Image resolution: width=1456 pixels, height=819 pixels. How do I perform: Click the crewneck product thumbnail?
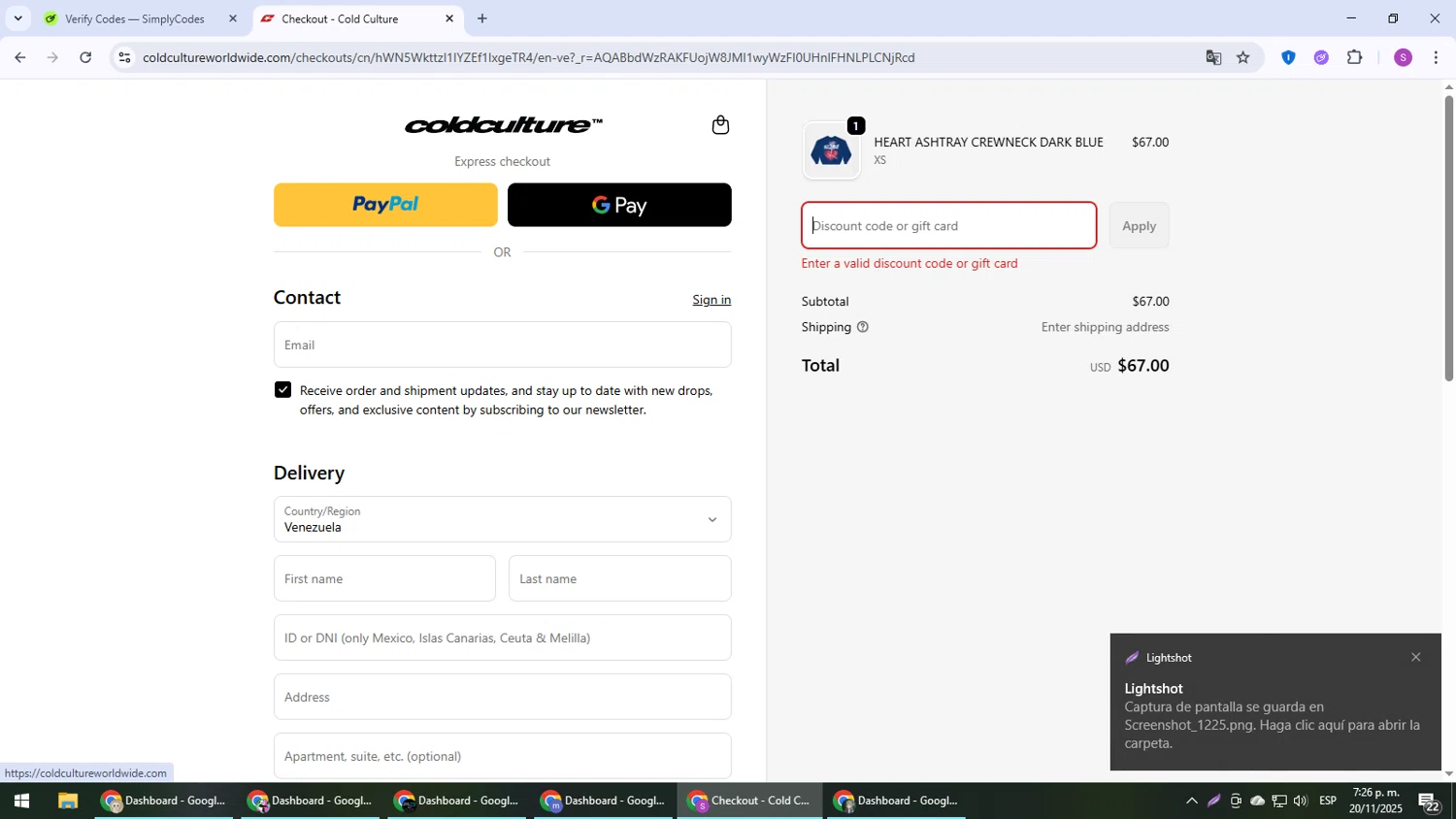tap(831, 150)
